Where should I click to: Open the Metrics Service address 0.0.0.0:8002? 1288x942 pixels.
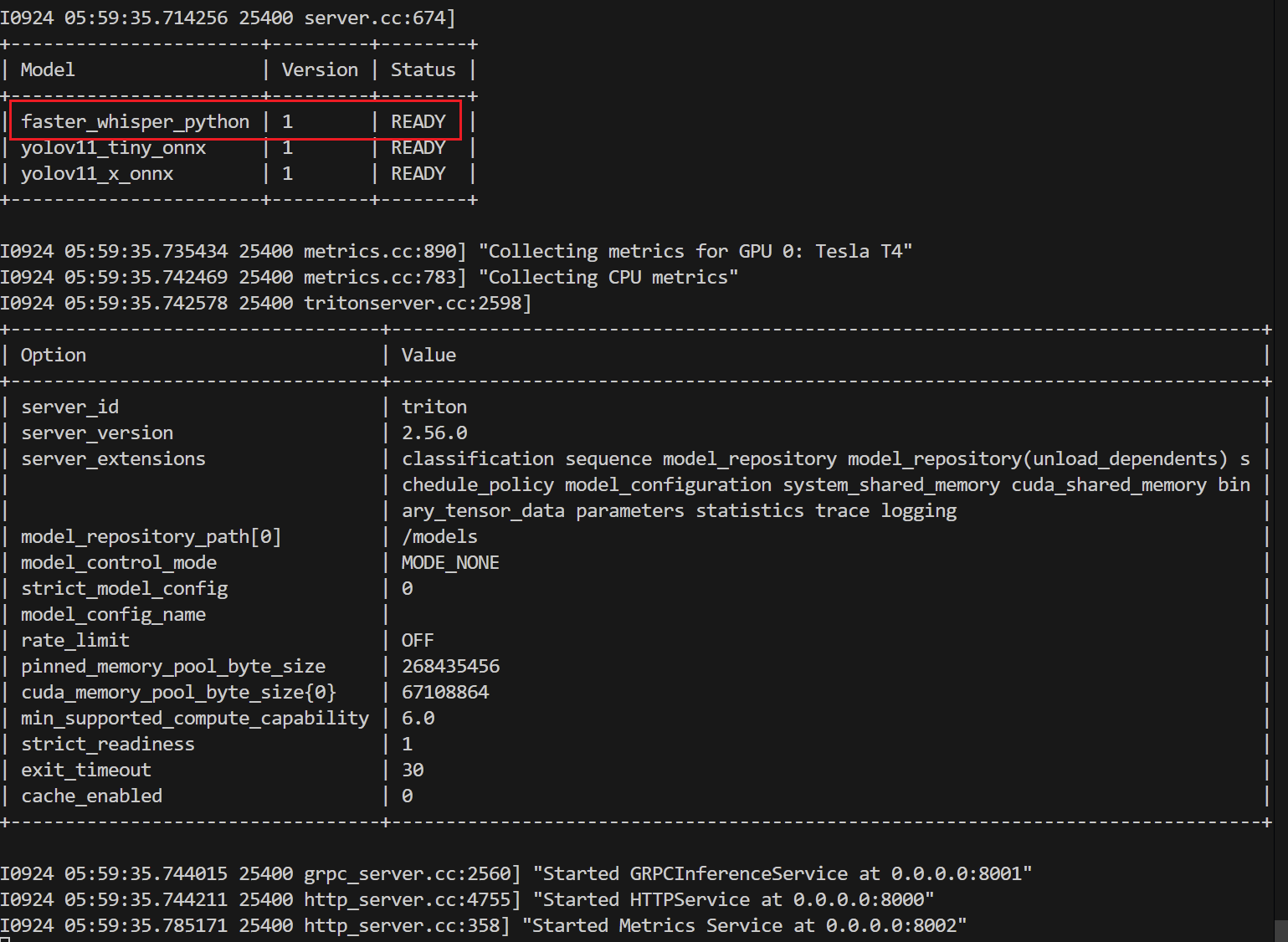[x=890, y=926]
